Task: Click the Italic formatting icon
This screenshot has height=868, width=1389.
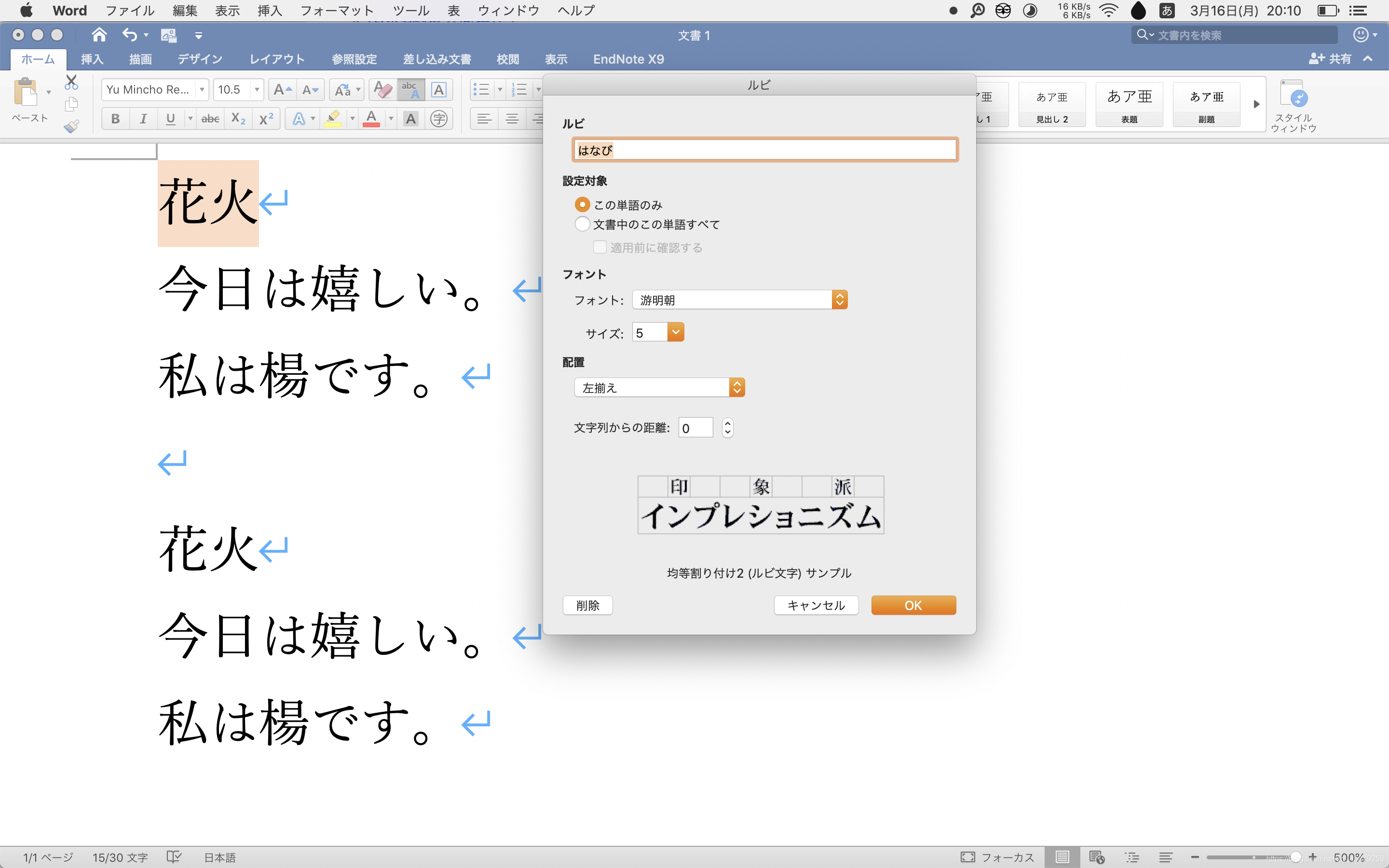Action: coord(143,119)
